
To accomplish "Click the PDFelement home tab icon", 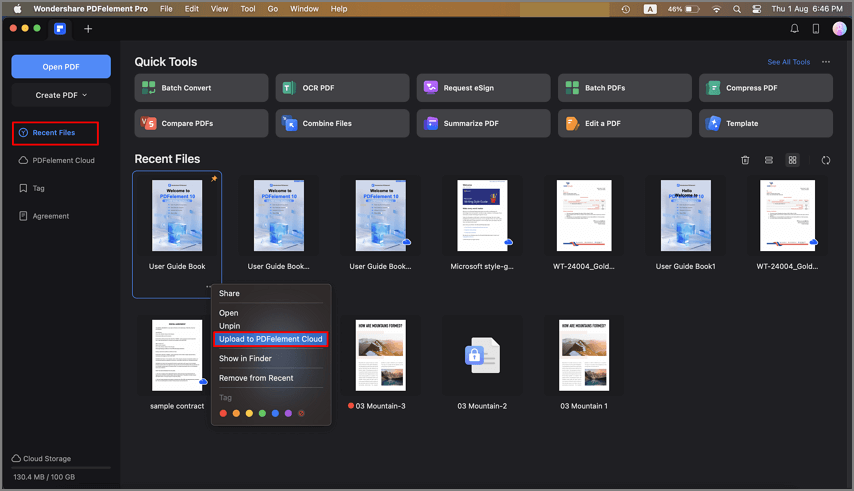I will click(60, 29).
